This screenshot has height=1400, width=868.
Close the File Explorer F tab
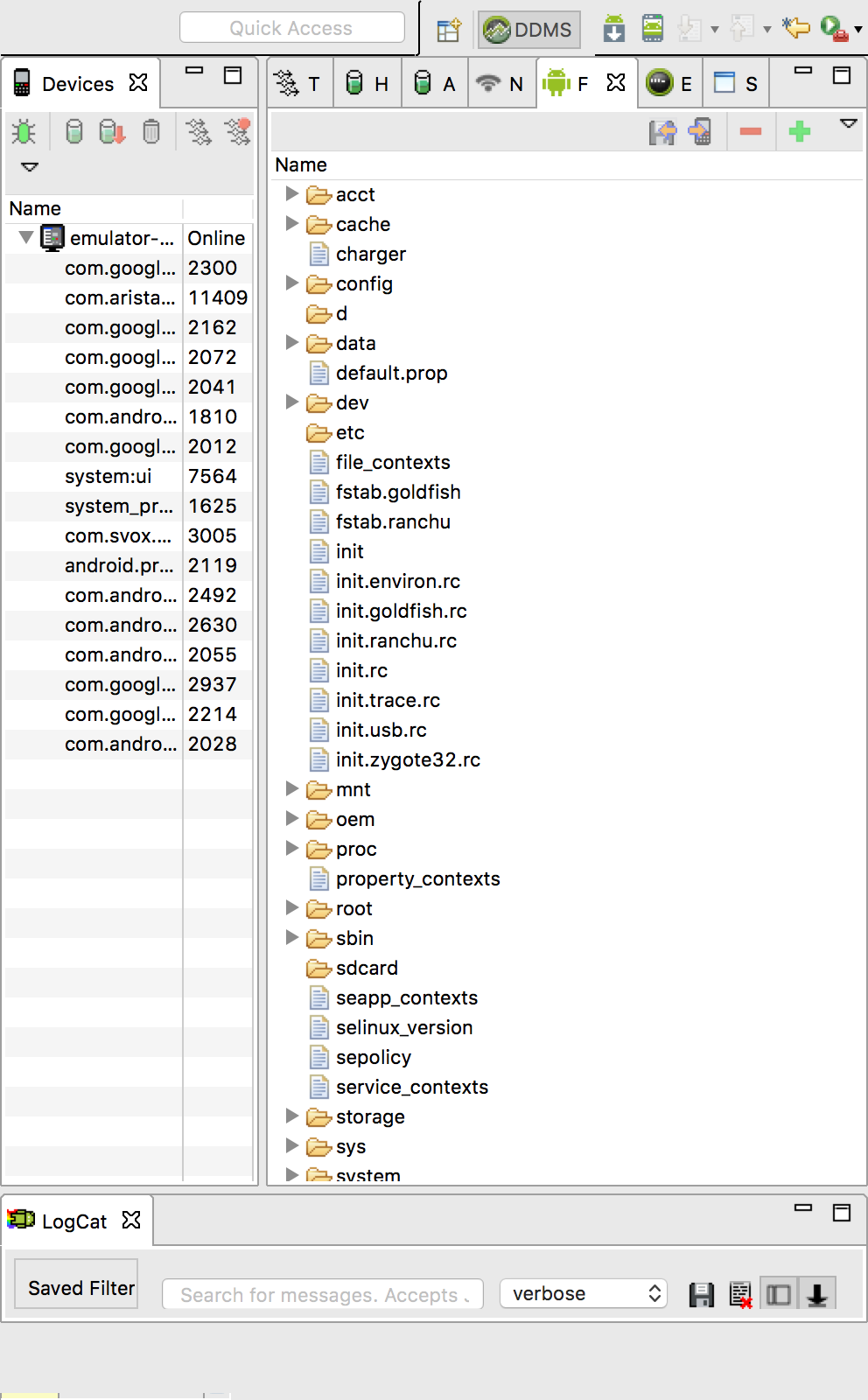(616, 82)
